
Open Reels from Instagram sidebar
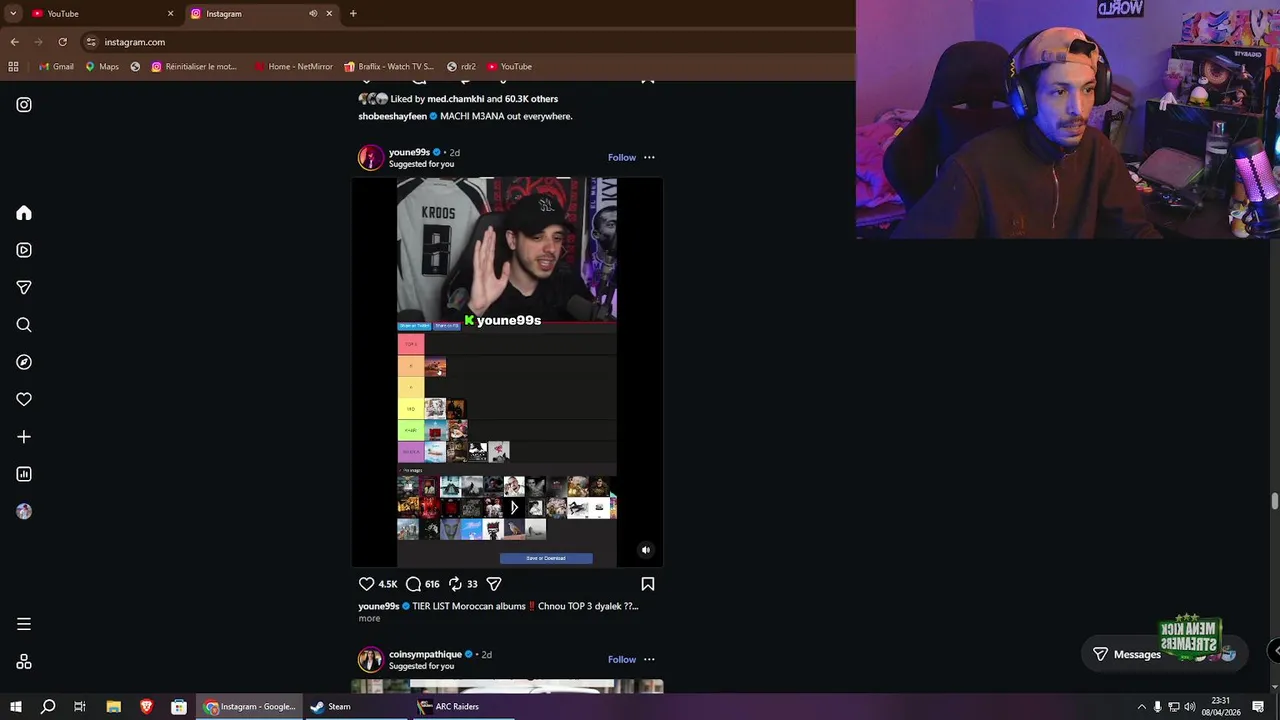(x=24, y=250)
